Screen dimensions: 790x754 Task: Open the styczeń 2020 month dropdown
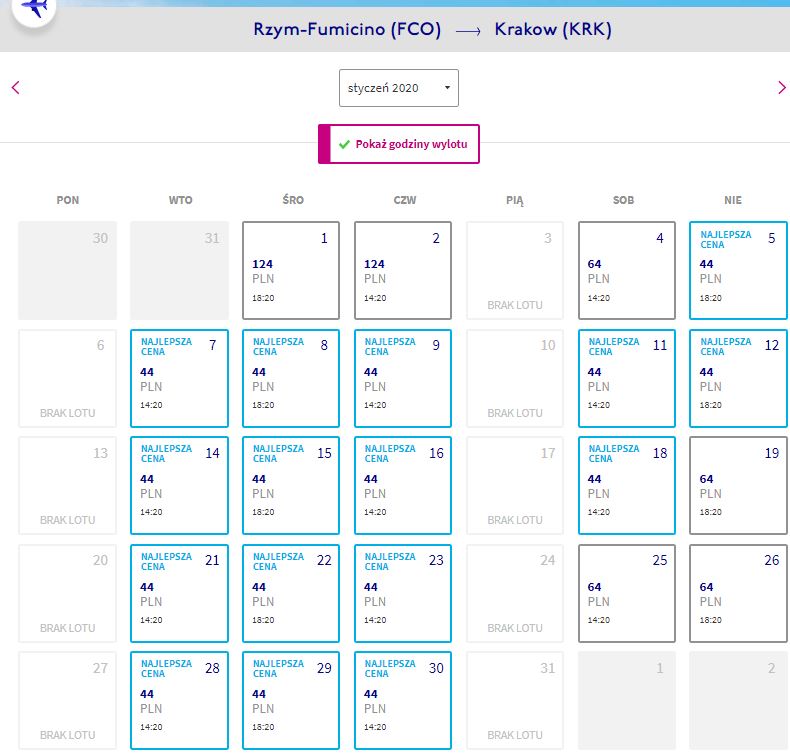click(399, 88)
